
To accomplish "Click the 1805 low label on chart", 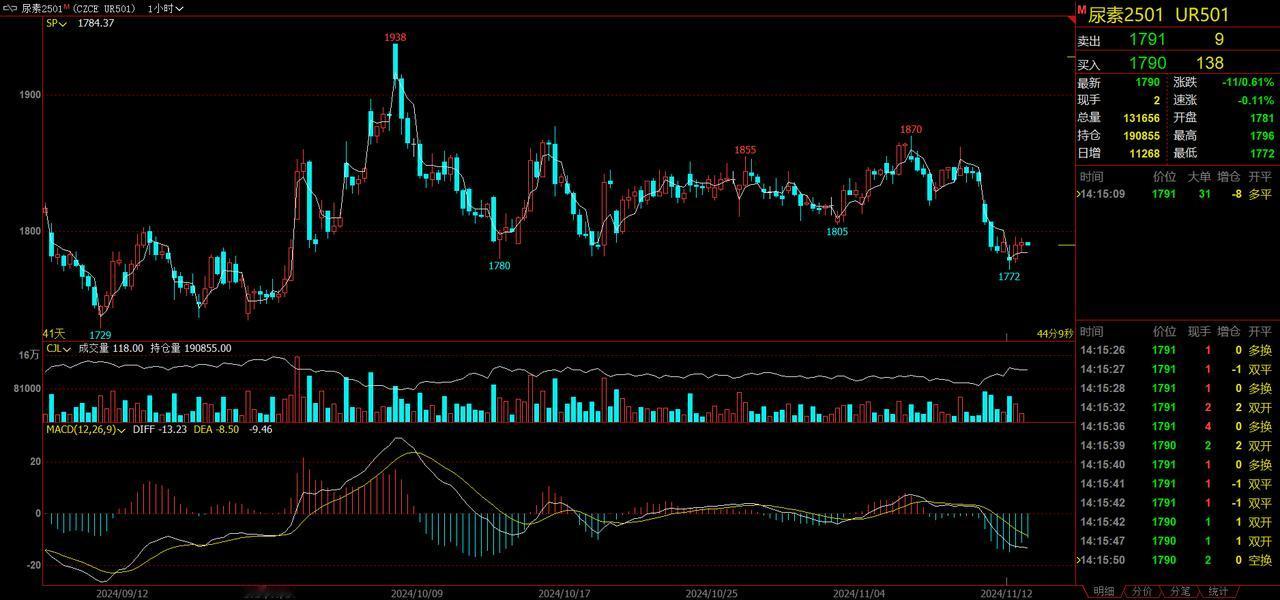I will [837, 232].
